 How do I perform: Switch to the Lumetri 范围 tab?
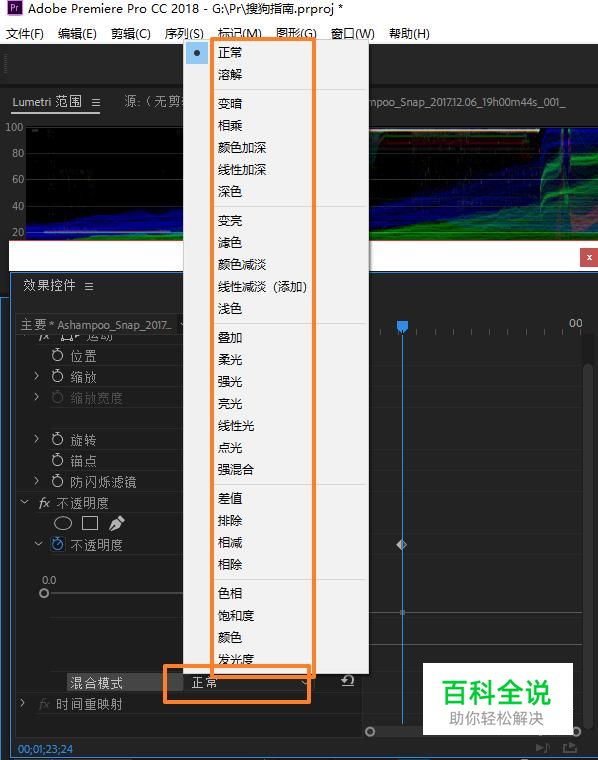pos(47,102)
